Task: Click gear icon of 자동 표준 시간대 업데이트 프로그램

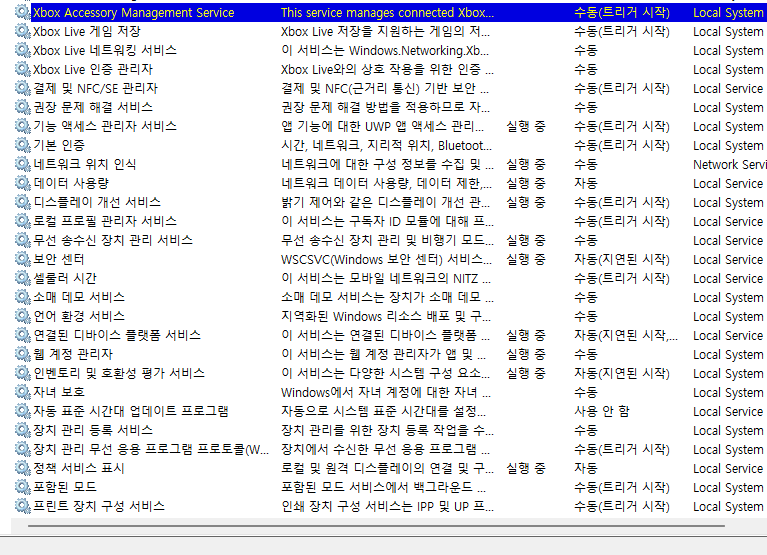Action: tap(23, 411)
